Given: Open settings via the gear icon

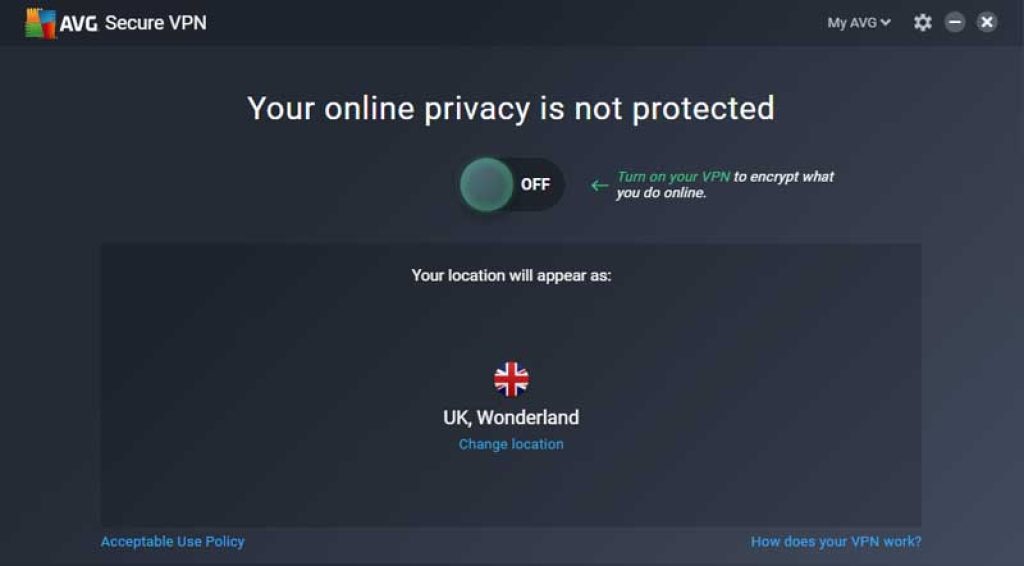Looking at the screenshot, I should [x=922, y=23].
